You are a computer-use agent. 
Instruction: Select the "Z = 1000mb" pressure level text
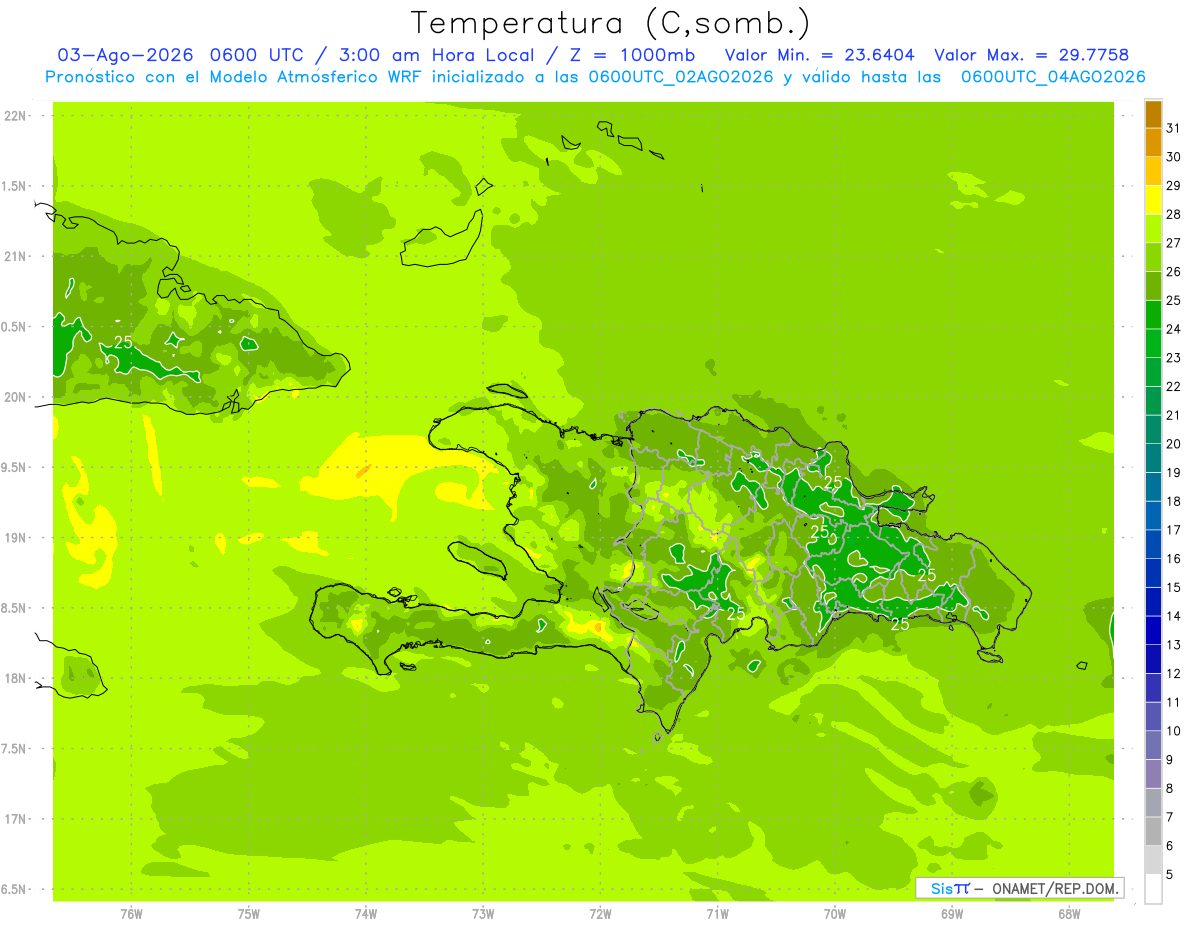[x=633, y=55]
